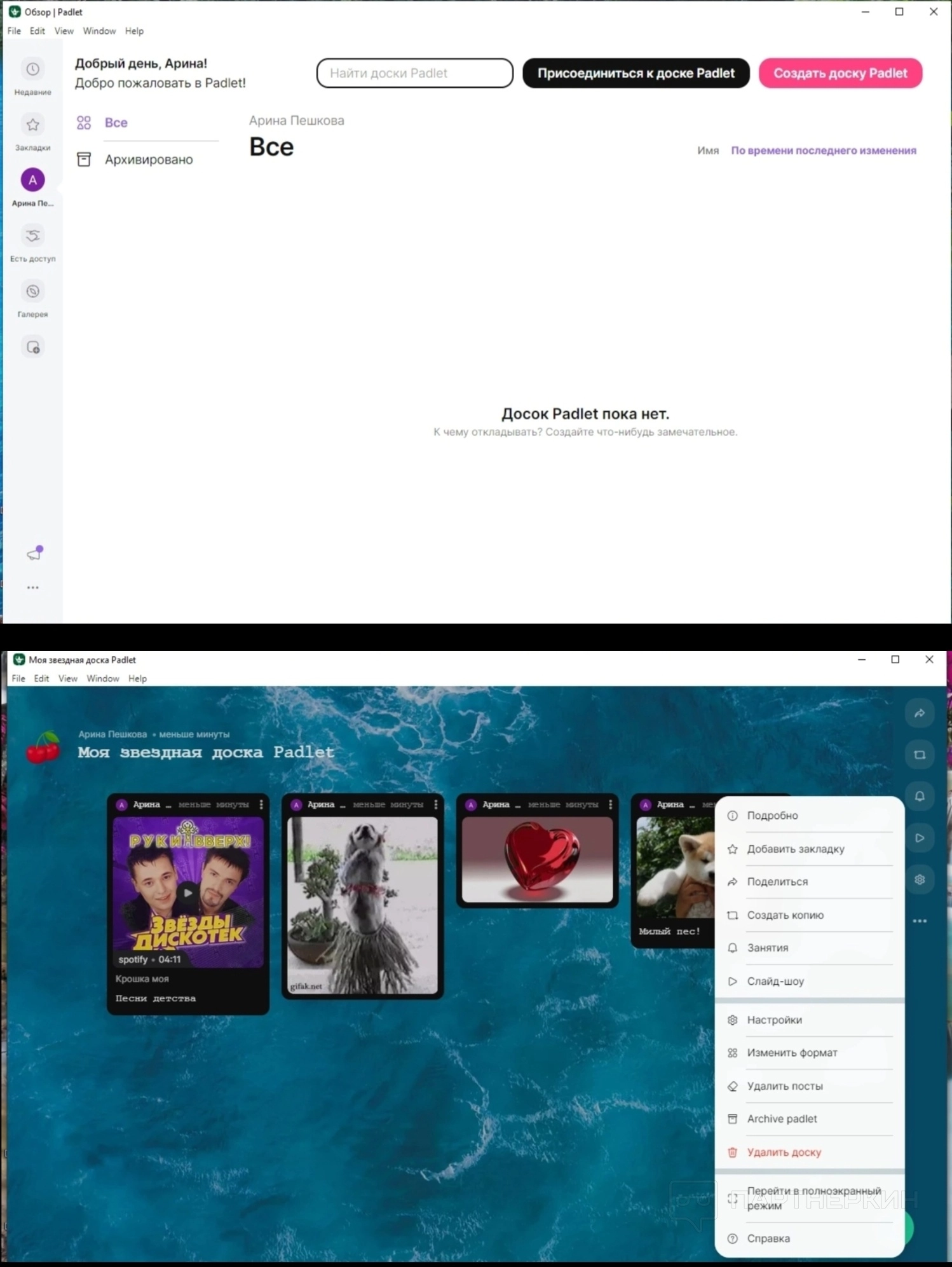The height and width of the screenshot is (1267, 952).
Task: Click the sidebar icon below Галерея
Action: tap(33, 347)
